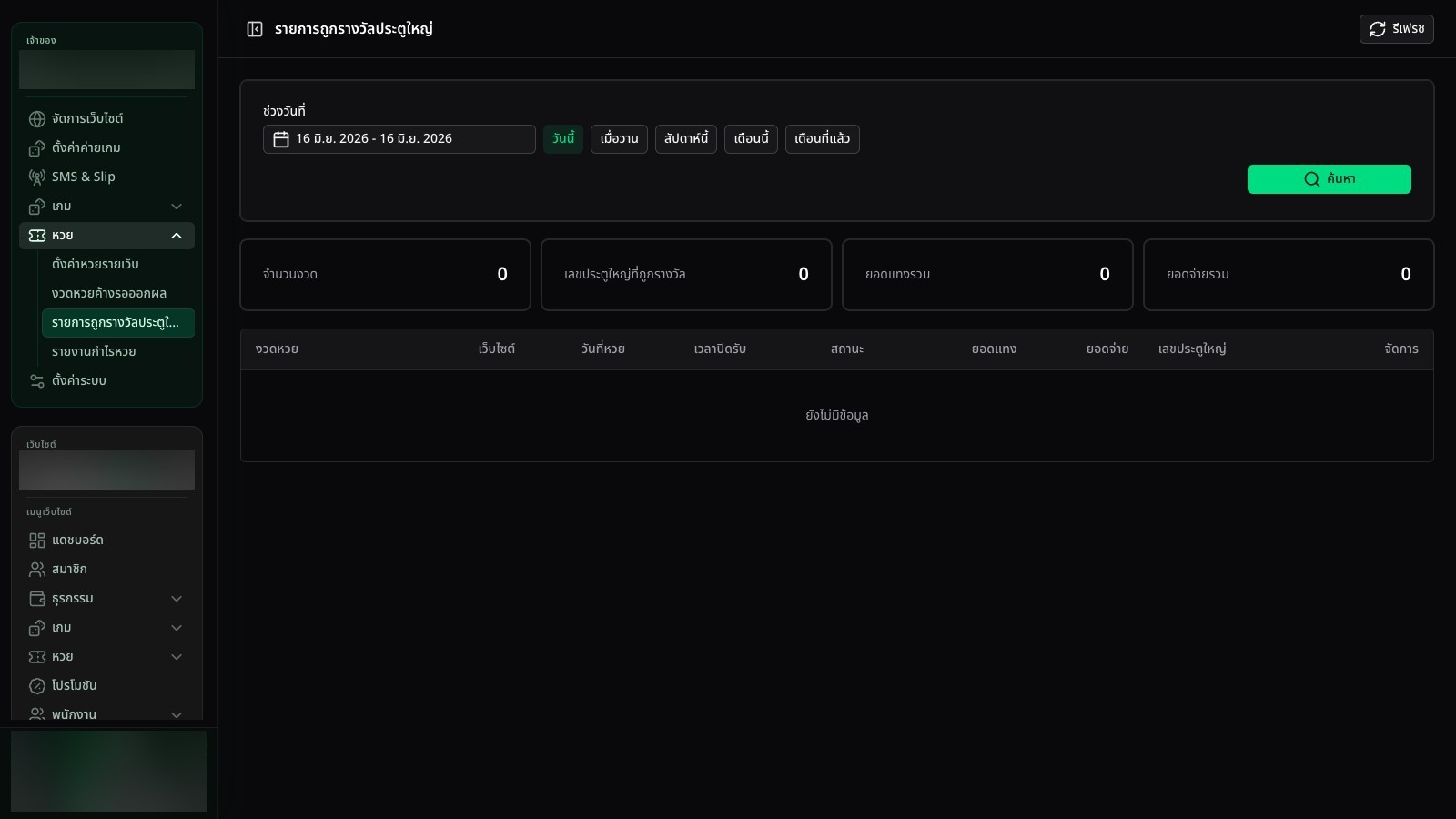Click the refresh arrows icon in รีเฟรช button
1456x819 pixels.
[1378, 29]
